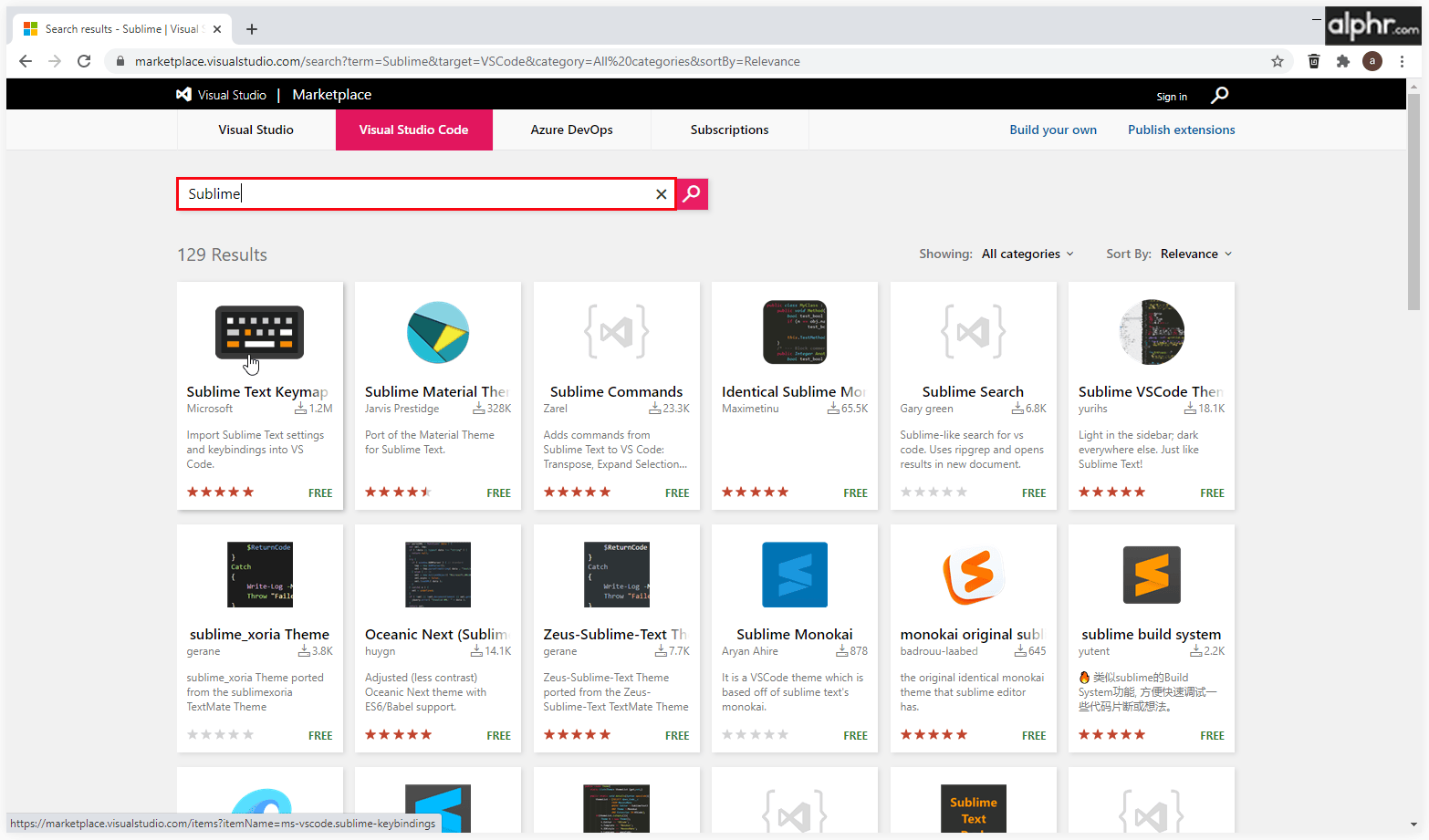Screen dimensions: 1429x840
Task: Open the Chrome profile avatar
Action: tap(1372, 61)
